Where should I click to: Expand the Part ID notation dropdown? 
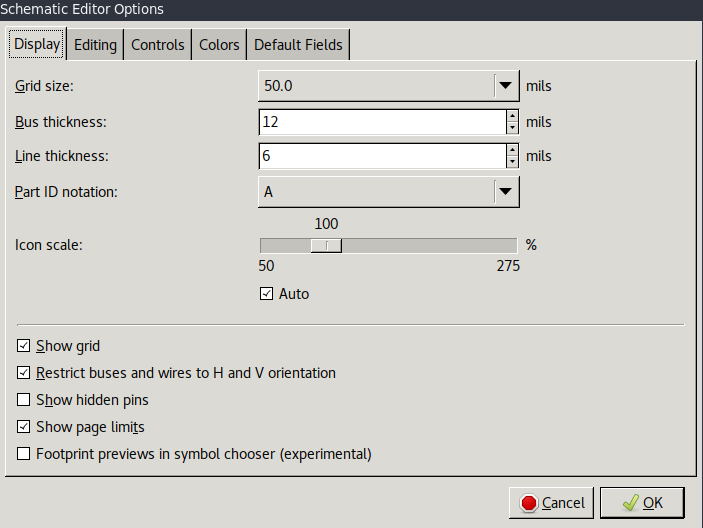tap(505, 191)
